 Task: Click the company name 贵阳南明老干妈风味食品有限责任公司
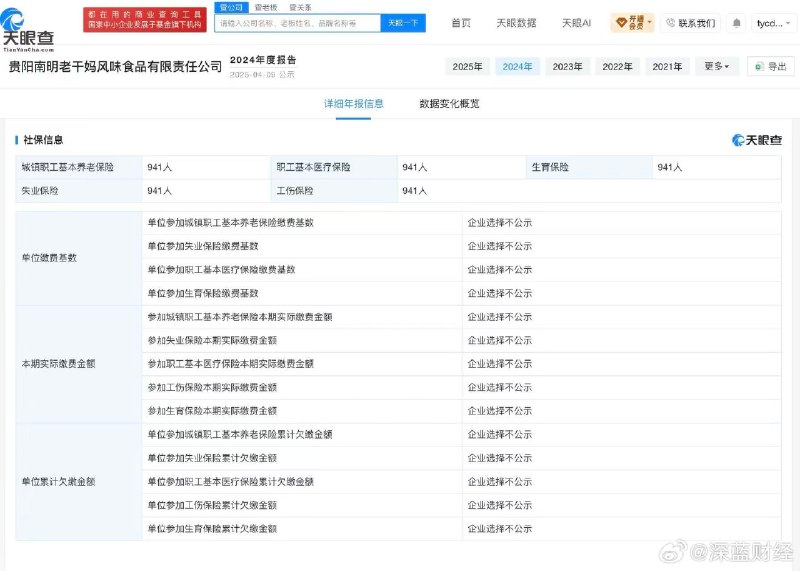(115, 66)
